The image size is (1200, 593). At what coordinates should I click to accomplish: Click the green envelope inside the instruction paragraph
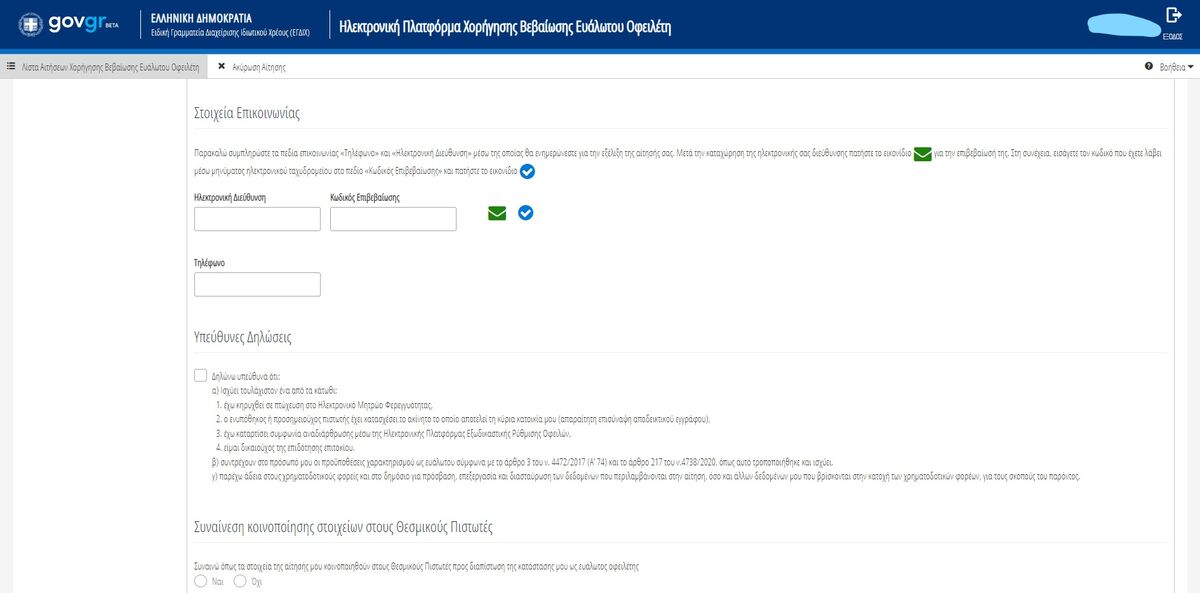tap(922, 154)
